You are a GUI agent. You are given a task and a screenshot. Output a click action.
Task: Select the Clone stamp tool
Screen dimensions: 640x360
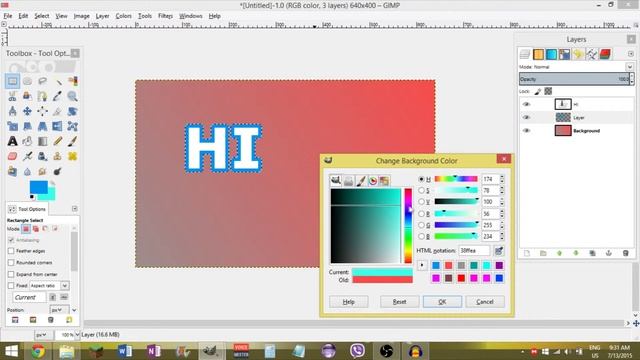click(x=58, y=156)
